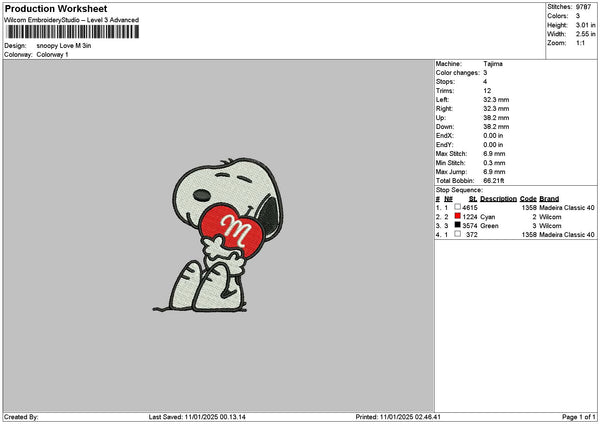This screenshot has width=600, height=424.
Task: Click the 'Right:' measurement label
Action: [x=444, y=109]
